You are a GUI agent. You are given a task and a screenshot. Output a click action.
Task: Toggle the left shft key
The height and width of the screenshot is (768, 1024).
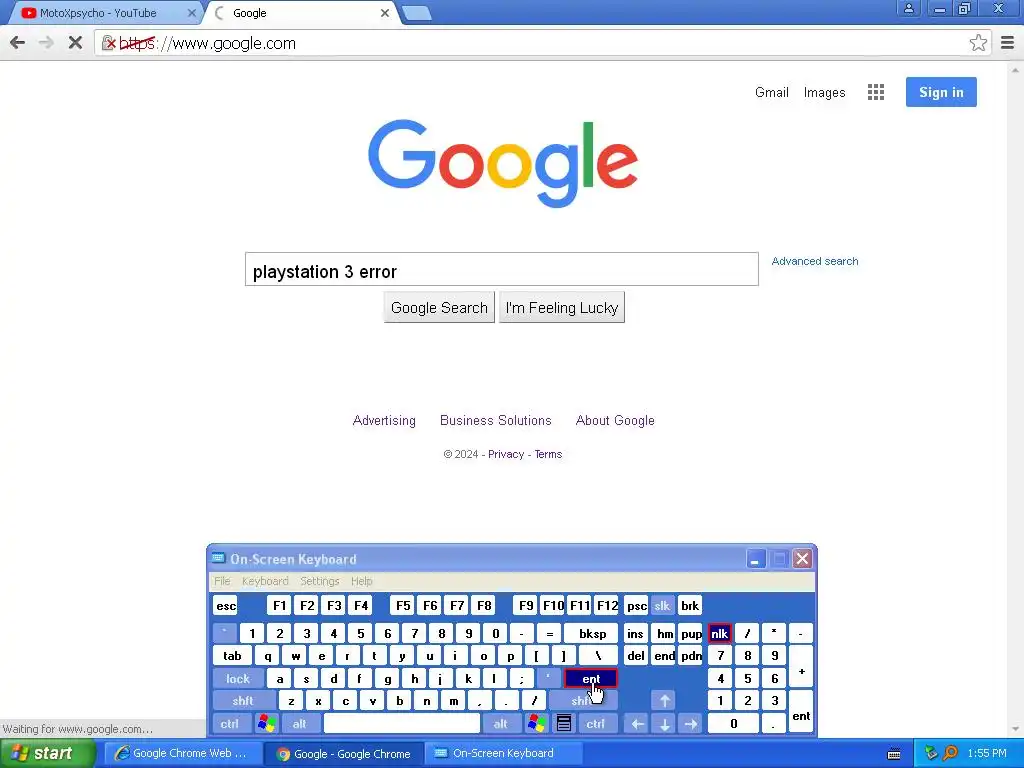point(243,701)
